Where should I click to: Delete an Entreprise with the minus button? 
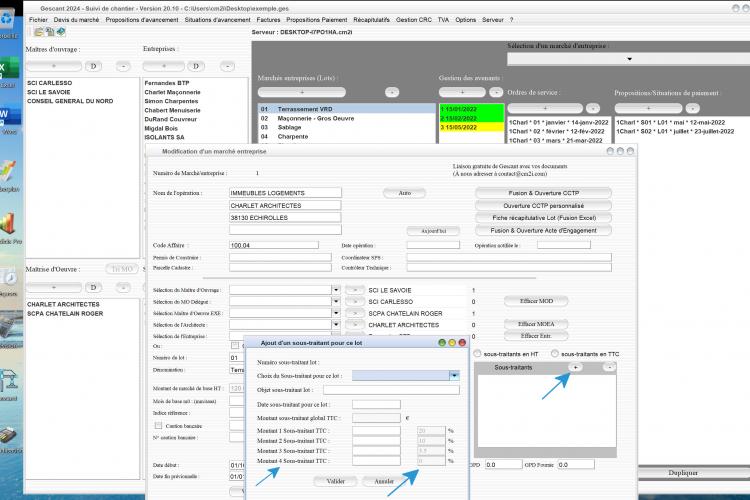(x=227, y=66)
